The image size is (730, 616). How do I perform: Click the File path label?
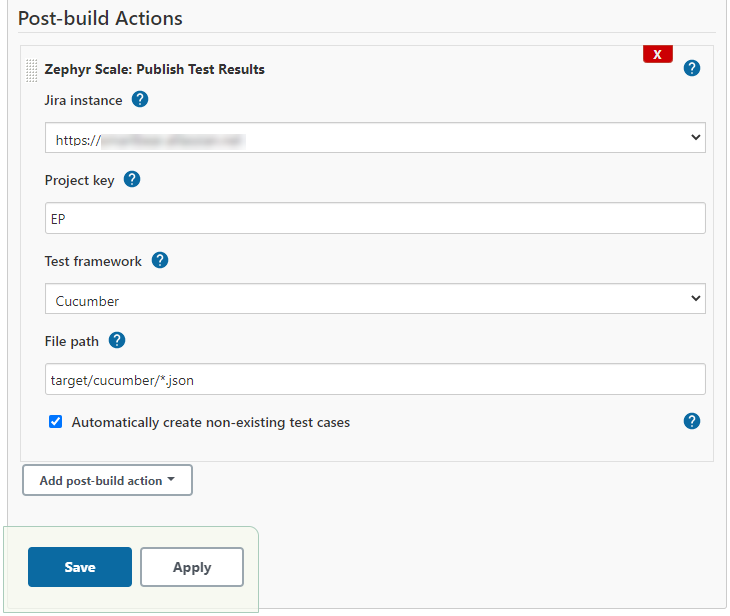click(71, 341)
